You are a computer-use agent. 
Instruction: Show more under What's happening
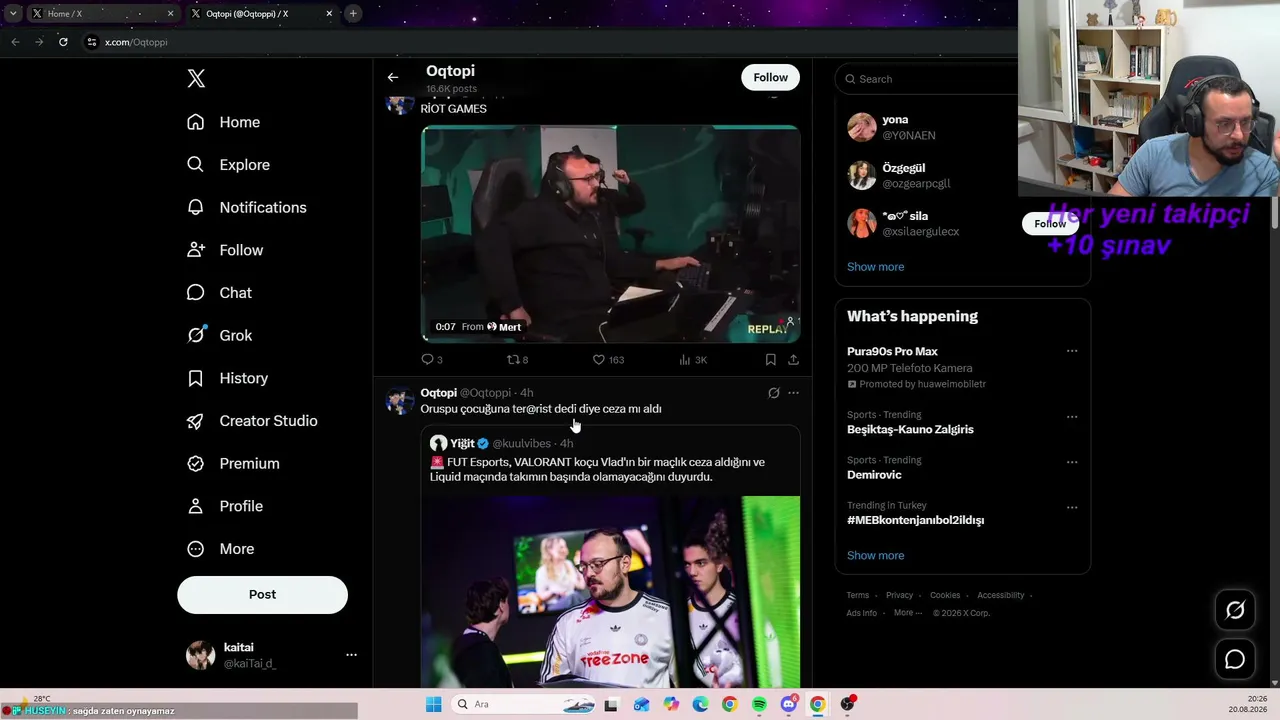[875, 556]
